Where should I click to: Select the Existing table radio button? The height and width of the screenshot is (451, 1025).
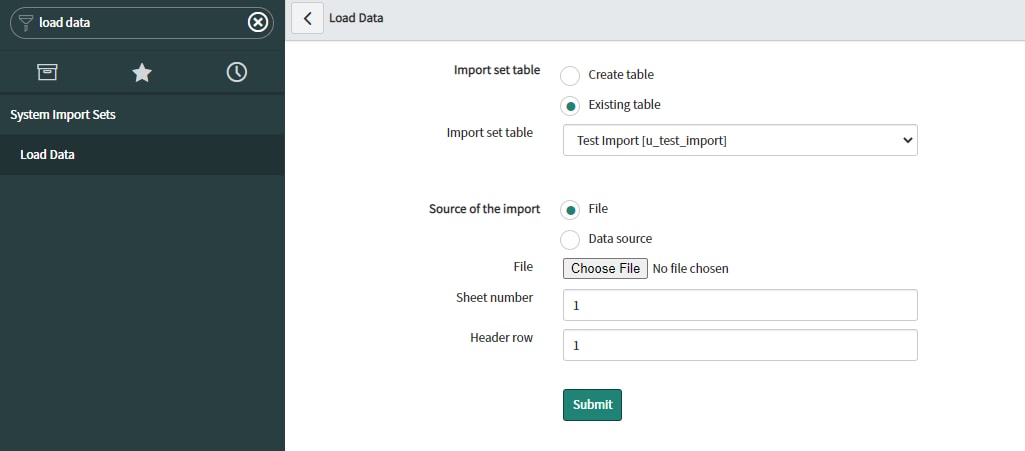pyautogui.click(x=570, y=106)
